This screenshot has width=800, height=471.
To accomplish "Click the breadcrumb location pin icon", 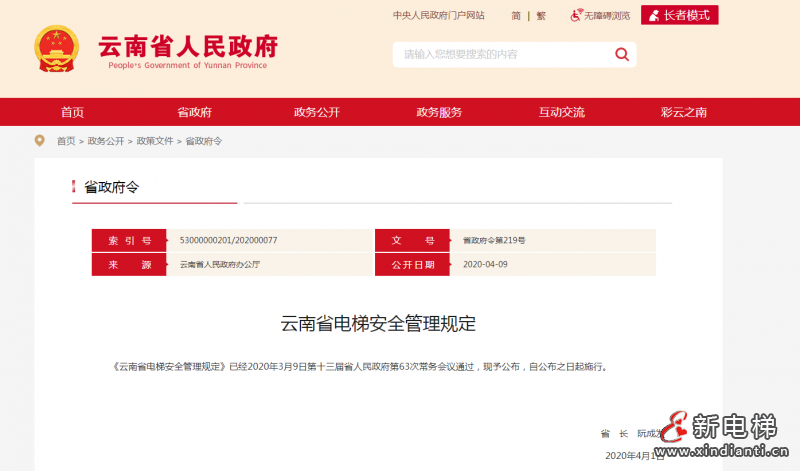I will point(39,140).
